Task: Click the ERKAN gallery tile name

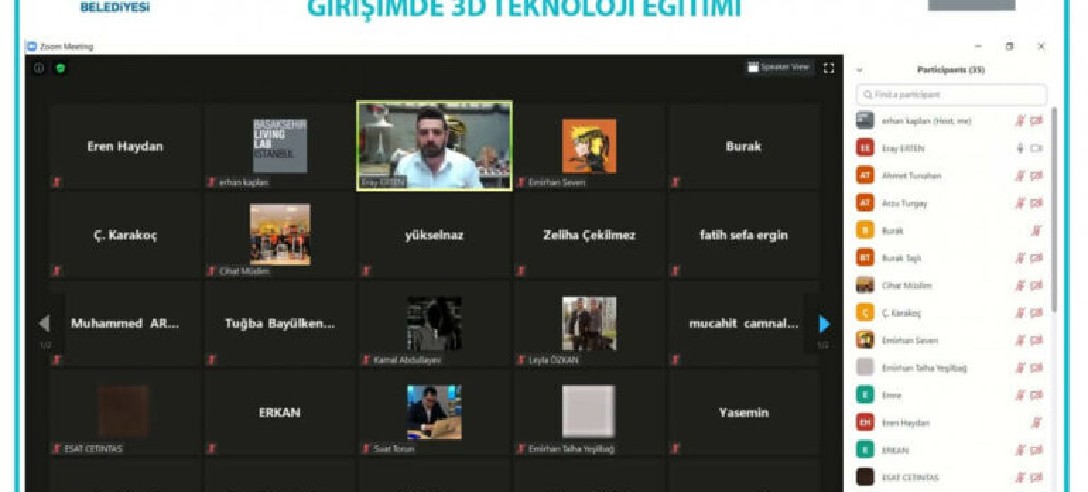Action: tap(280, 412)
